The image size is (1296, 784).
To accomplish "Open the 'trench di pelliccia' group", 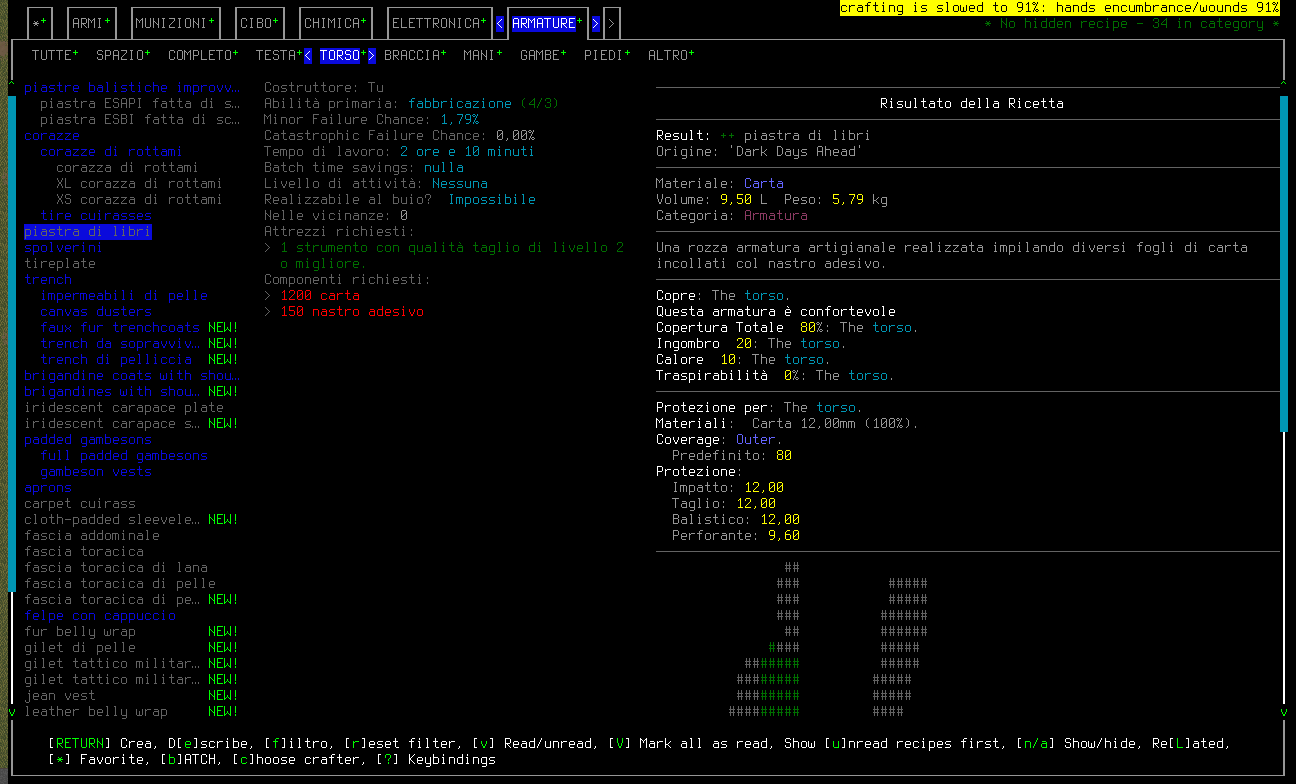I will (116, 359).
